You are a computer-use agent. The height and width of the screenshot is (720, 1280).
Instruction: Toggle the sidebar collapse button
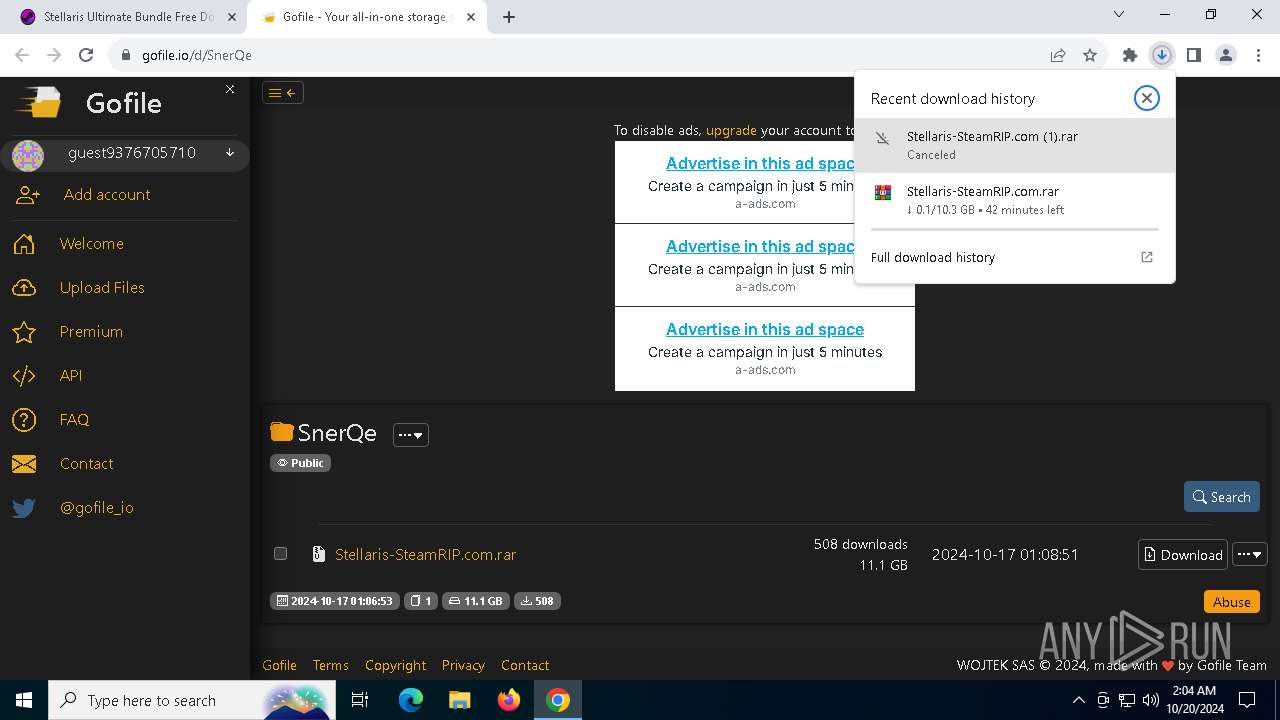tap(283, 93)
